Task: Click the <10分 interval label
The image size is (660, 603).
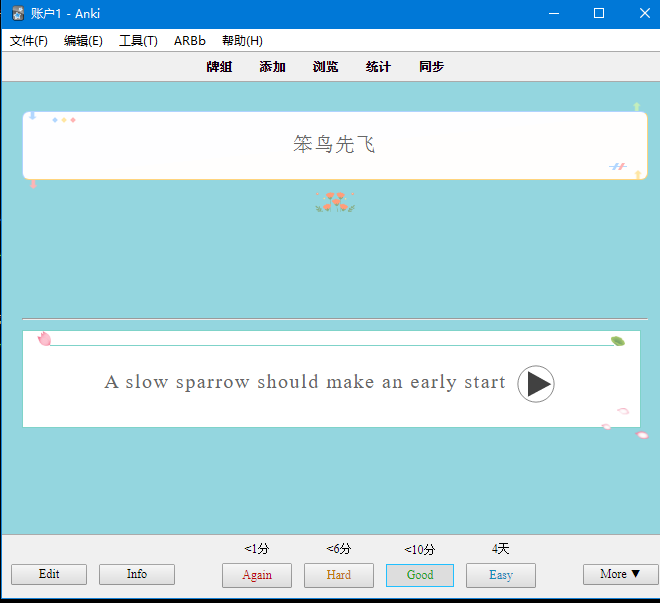Action: pyautogui.click(x=420, y=549)
